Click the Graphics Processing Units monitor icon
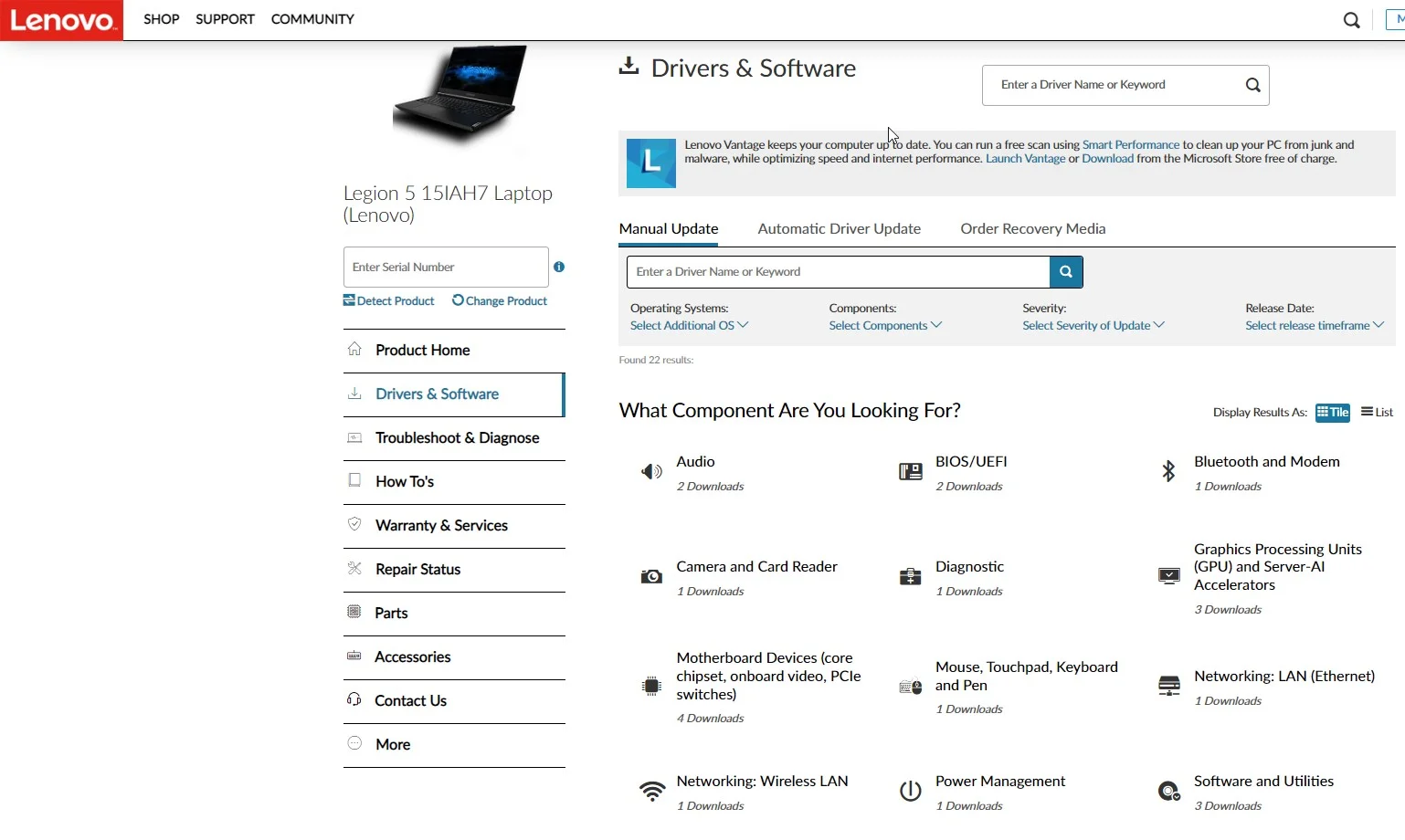The image size is (1405, 840). [x=1169, y=576]
